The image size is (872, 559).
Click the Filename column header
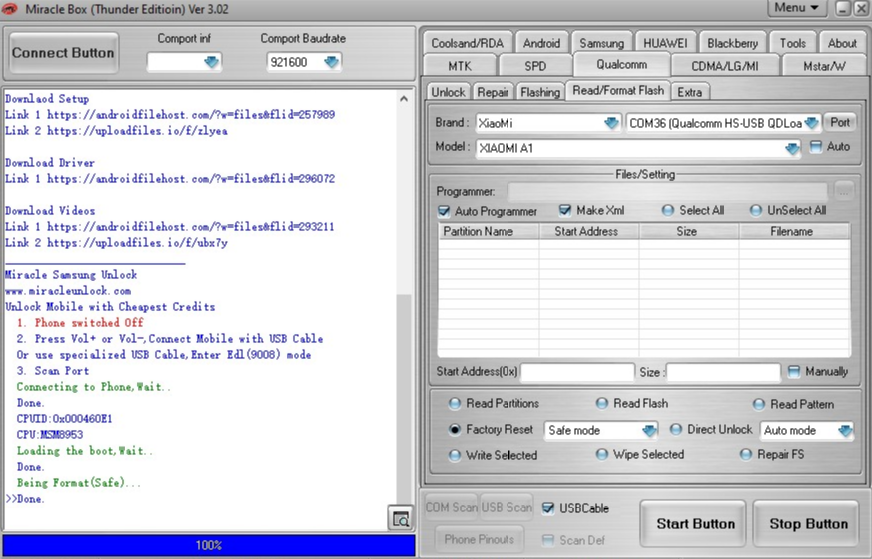click(x=794, y=231)
